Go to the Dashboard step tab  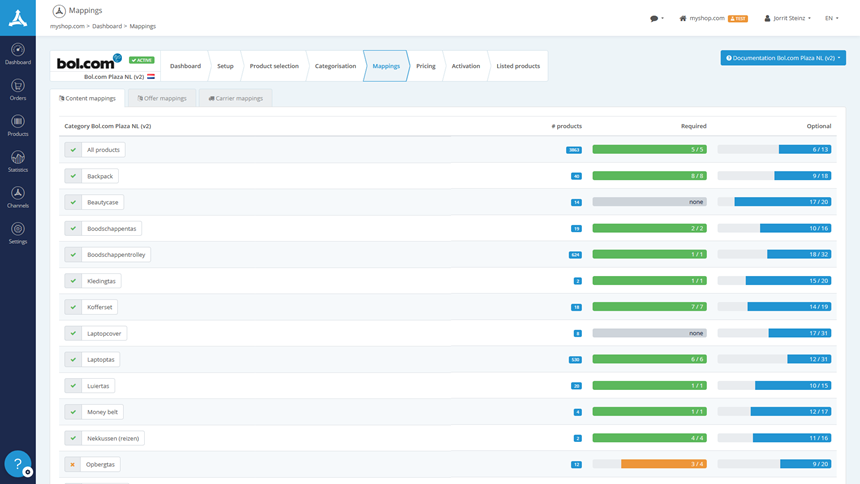click(x=185, y=66)
